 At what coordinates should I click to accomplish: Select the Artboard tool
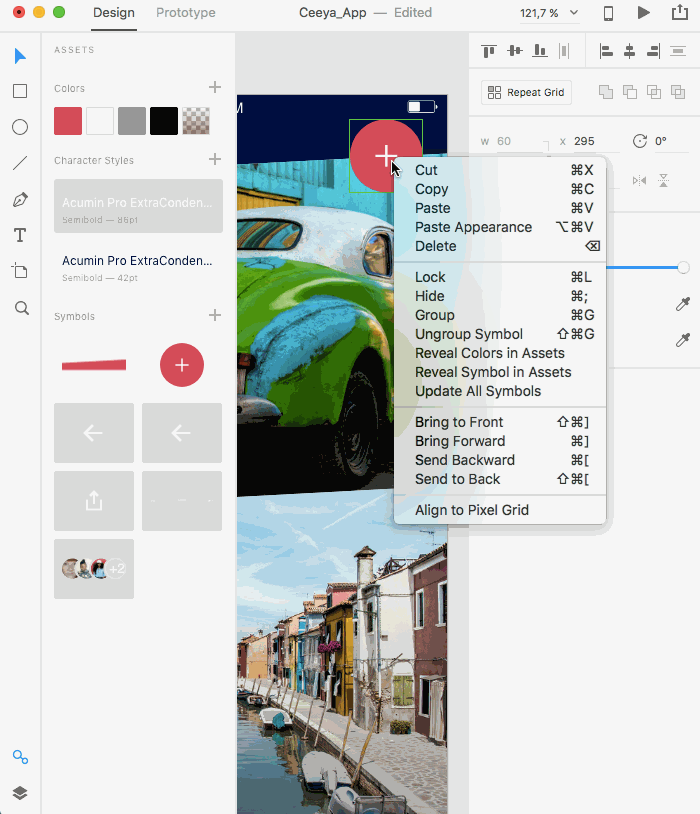pyautogui.click(x=20, y=270)
